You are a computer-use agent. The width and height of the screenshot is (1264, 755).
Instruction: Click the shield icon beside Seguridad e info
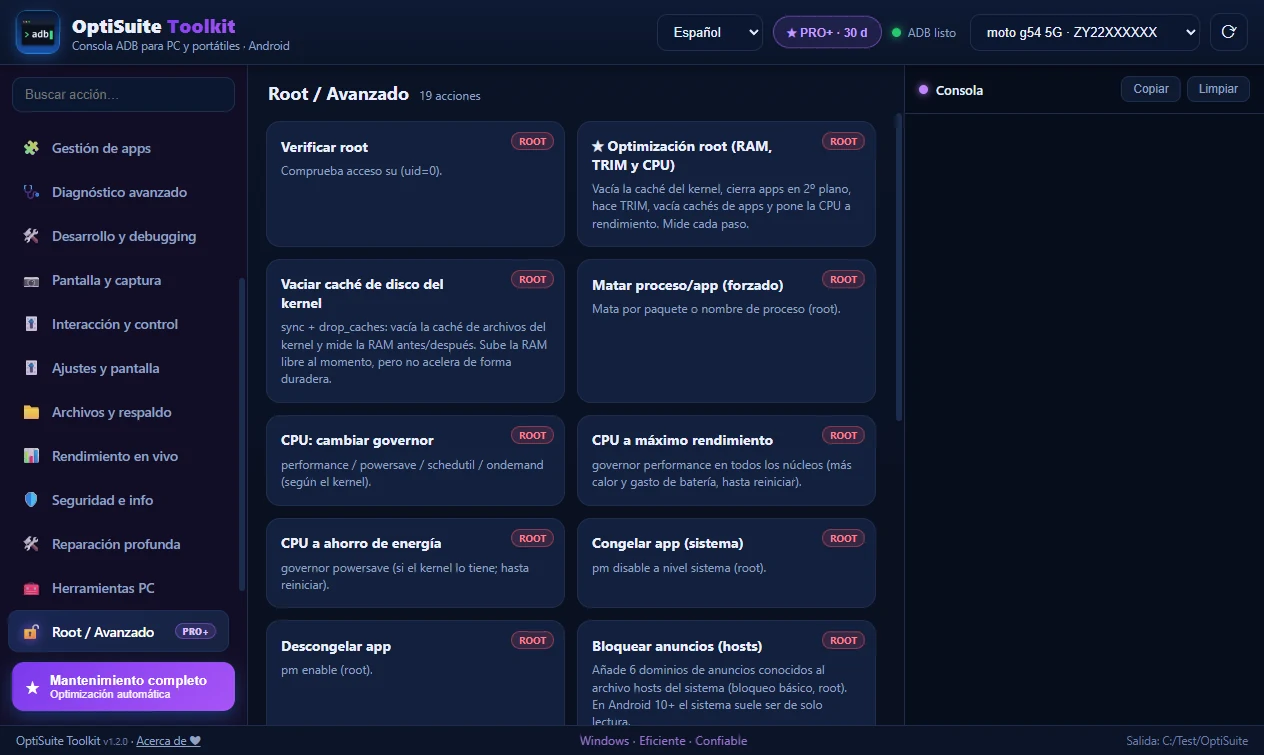[31, 500]
